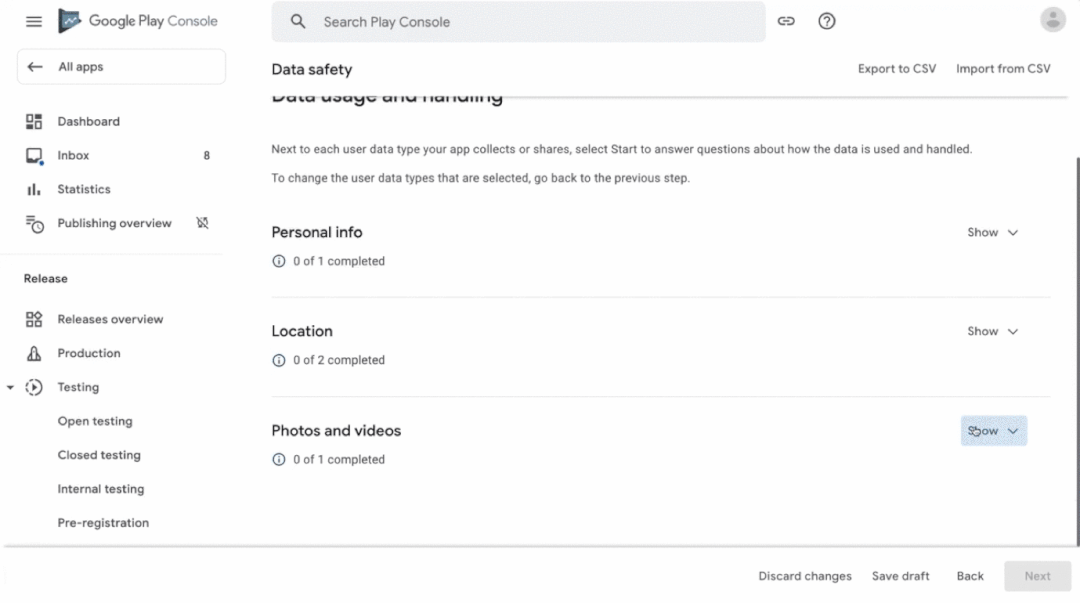Click the Dashboard icon in sidebar
This screenshot has width=1080, height=603.
34,122
